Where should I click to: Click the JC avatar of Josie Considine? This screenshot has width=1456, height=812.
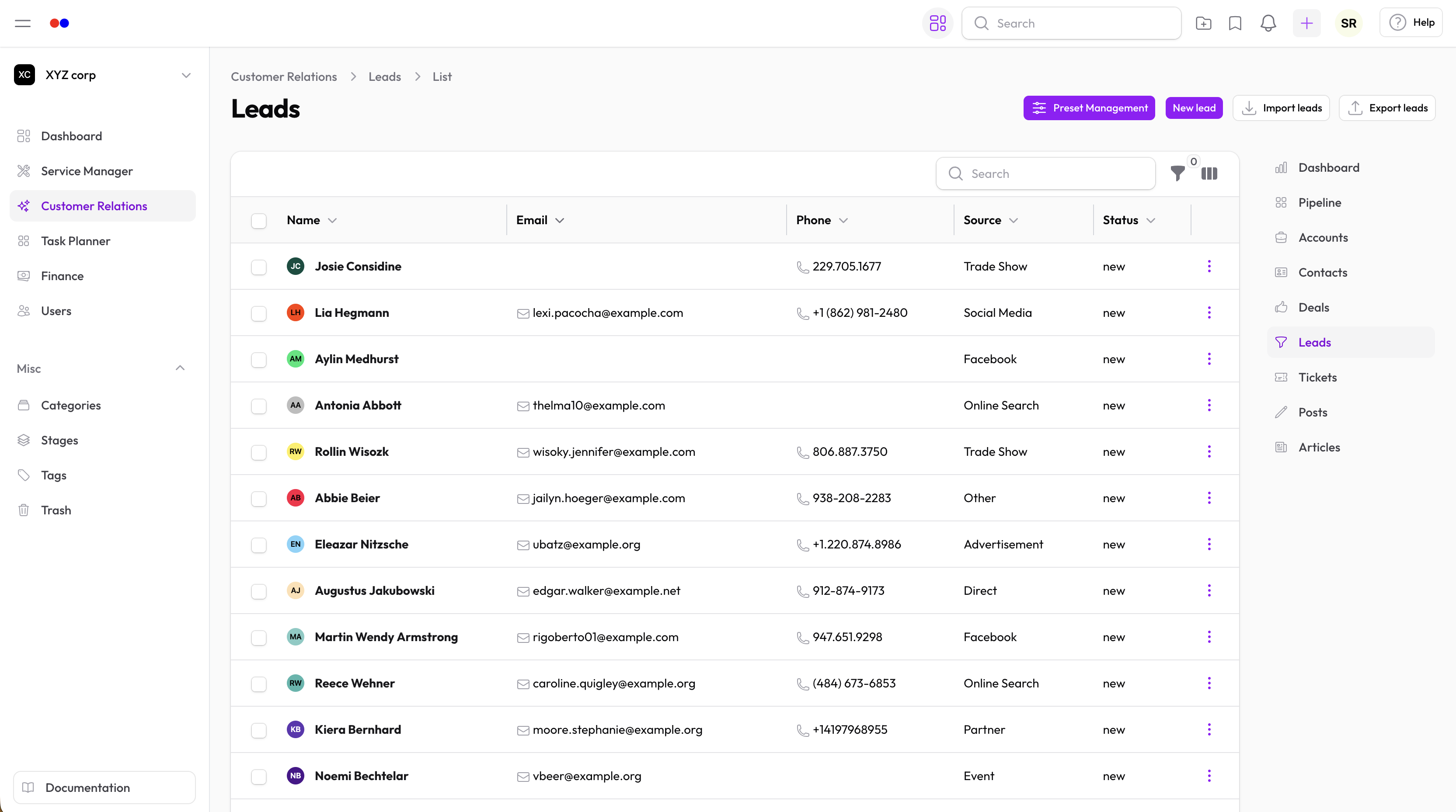(296, 266)
